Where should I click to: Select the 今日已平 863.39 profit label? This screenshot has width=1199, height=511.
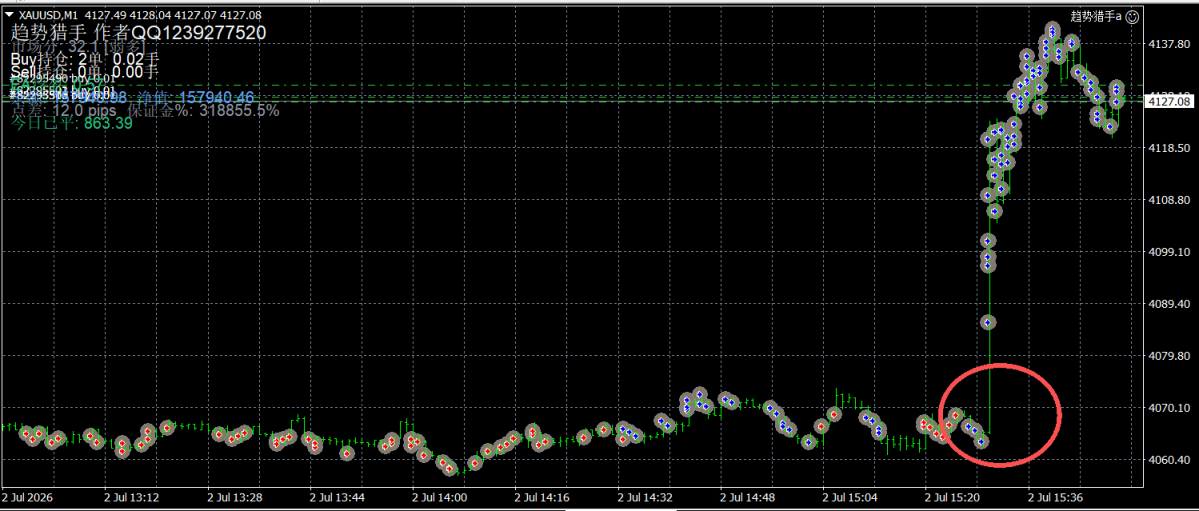tap(72, 123)
